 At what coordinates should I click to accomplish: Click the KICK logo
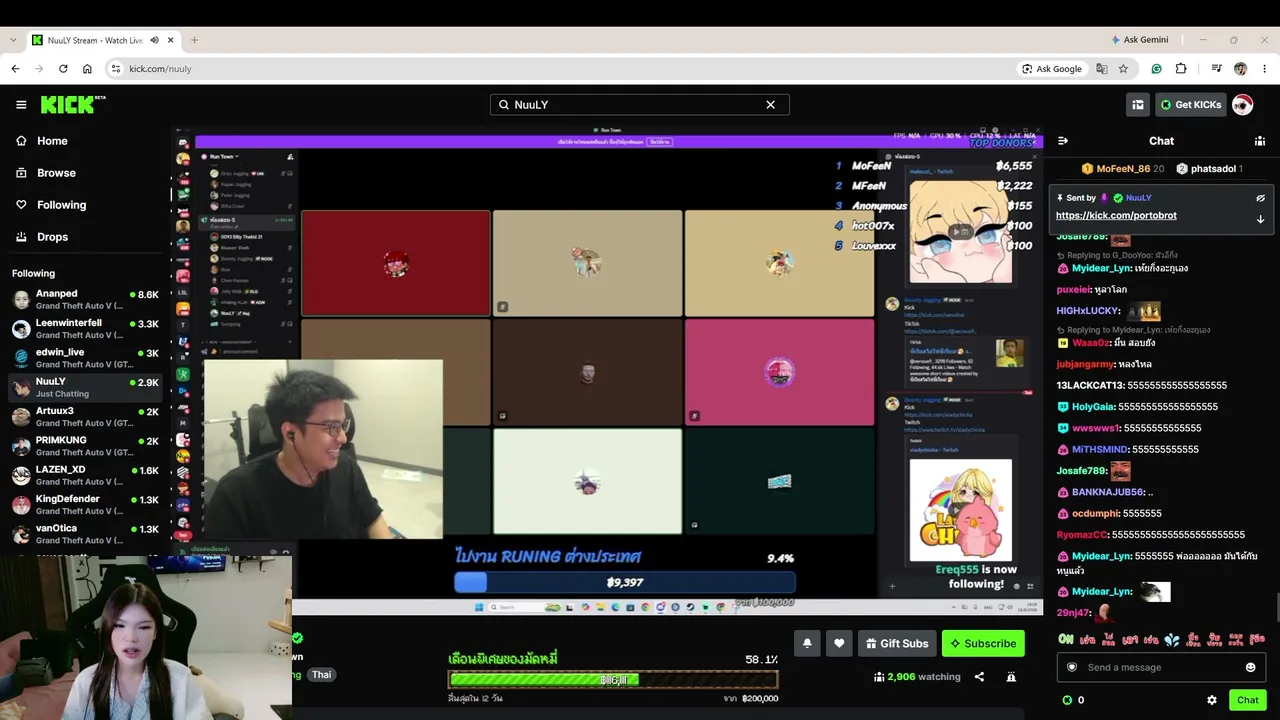73,104
